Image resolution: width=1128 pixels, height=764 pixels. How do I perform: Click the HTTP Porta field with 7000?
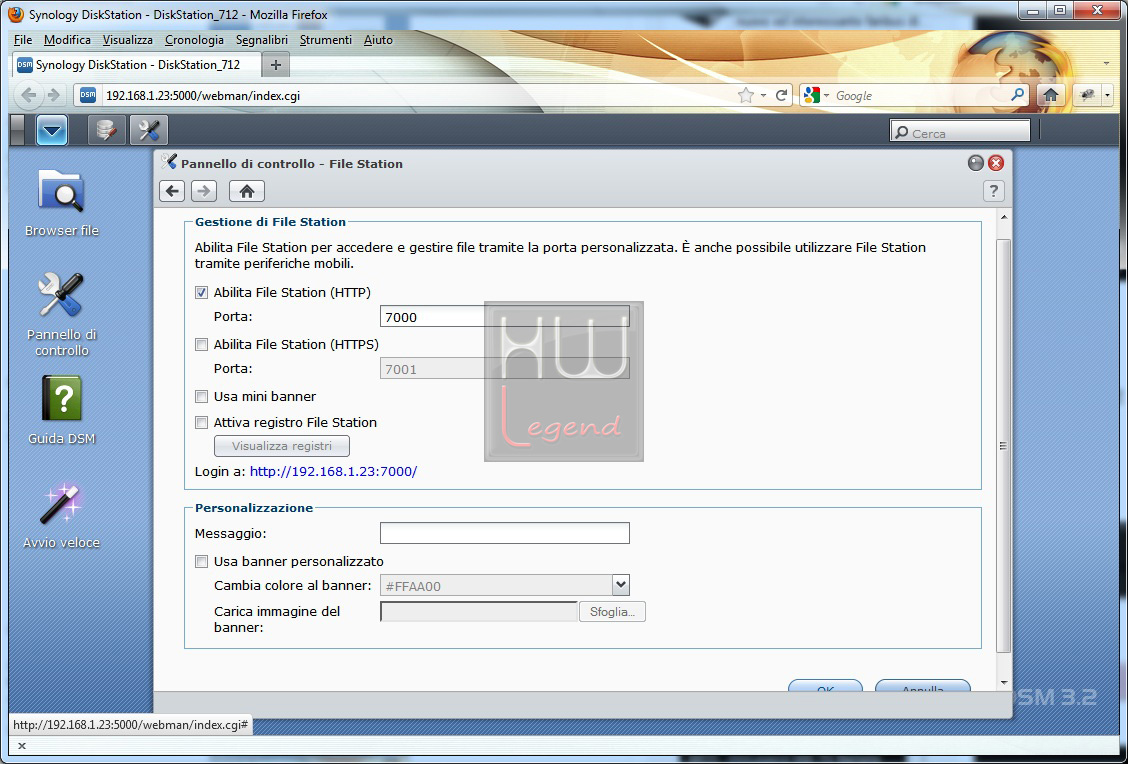click(504, 317)
